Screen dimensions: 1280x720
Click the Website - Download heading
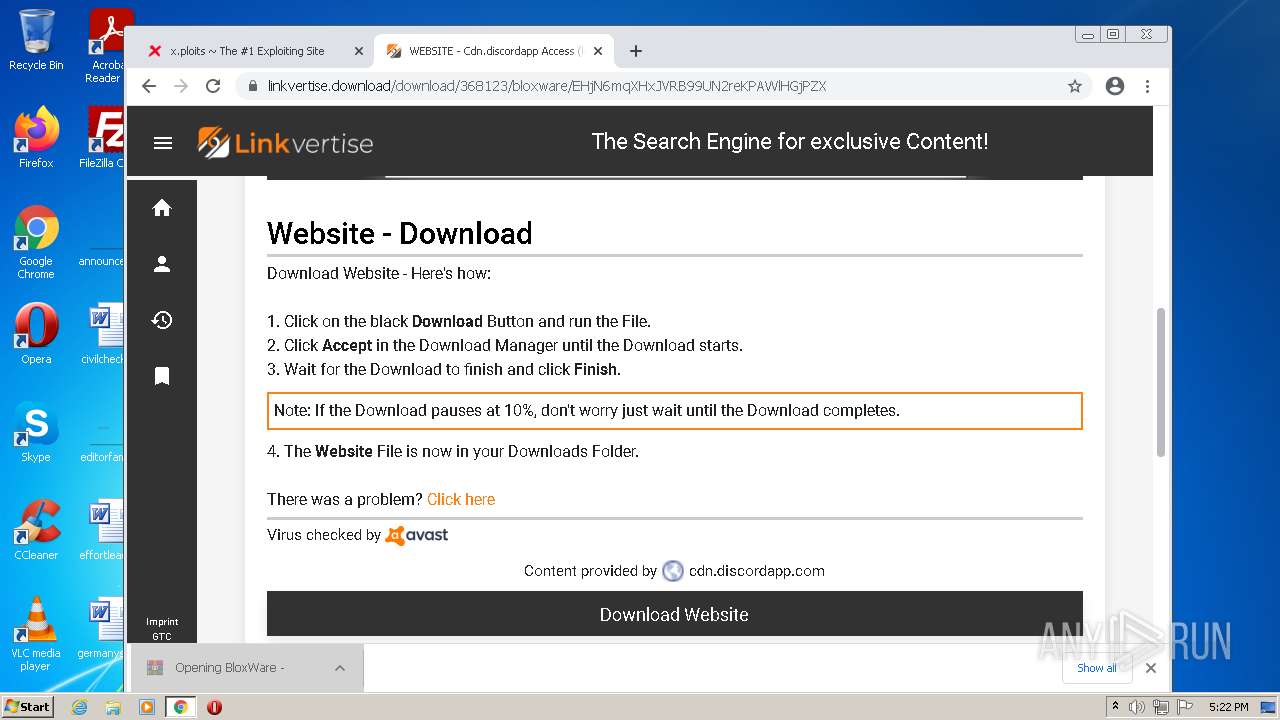(x=400, y=233)
